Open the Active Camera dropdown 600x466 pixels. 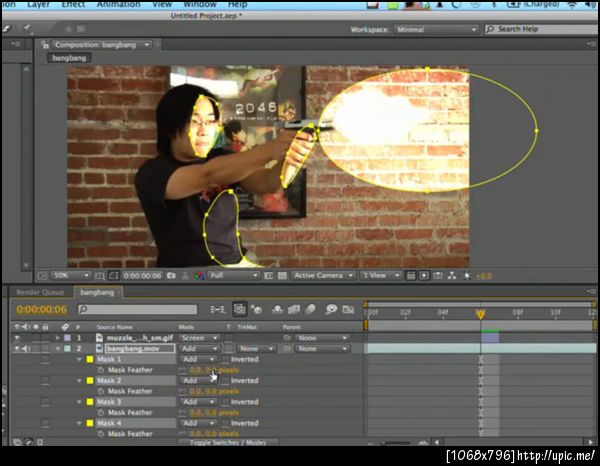pyautogui.click(x=323, y=275)
